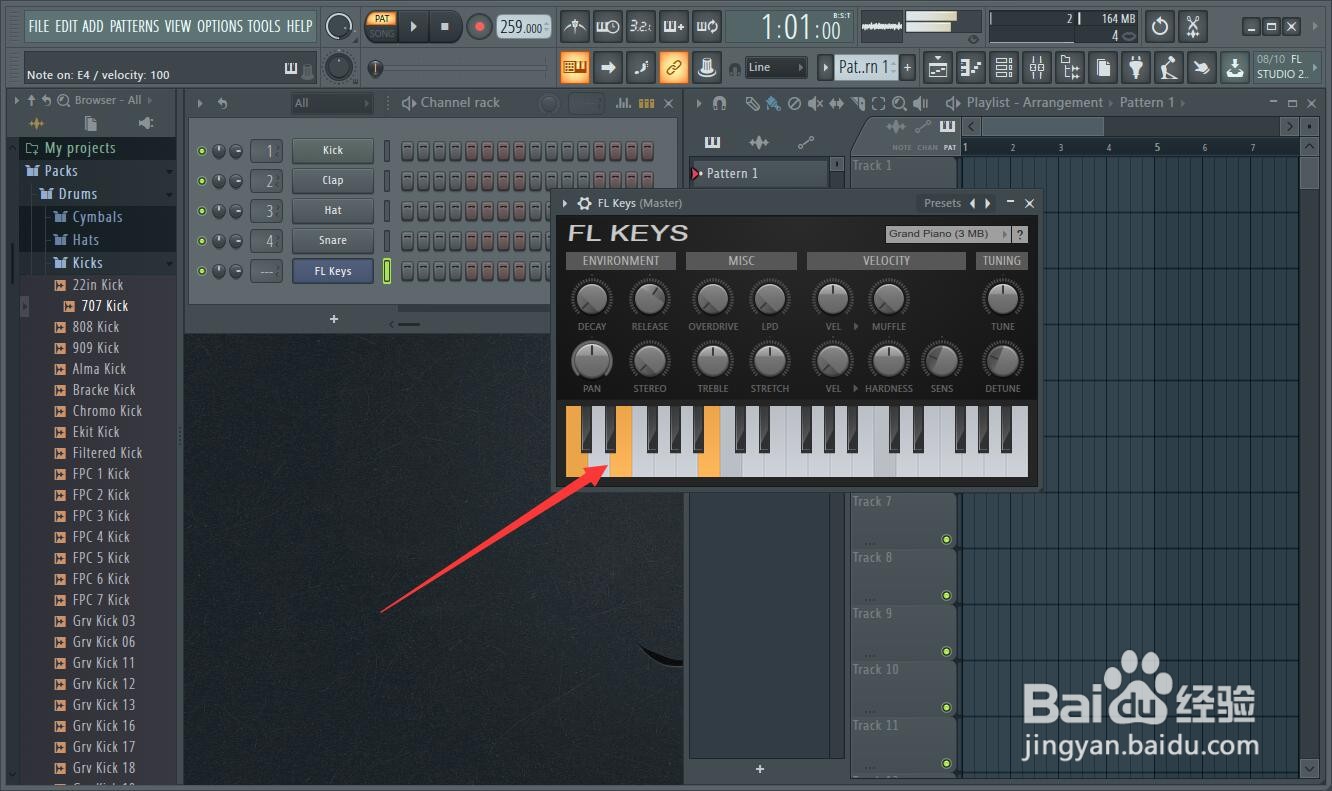This screenshot has height=791, width=1332.
Task: Select the playlist mute tool
Action: click(815, 103)
